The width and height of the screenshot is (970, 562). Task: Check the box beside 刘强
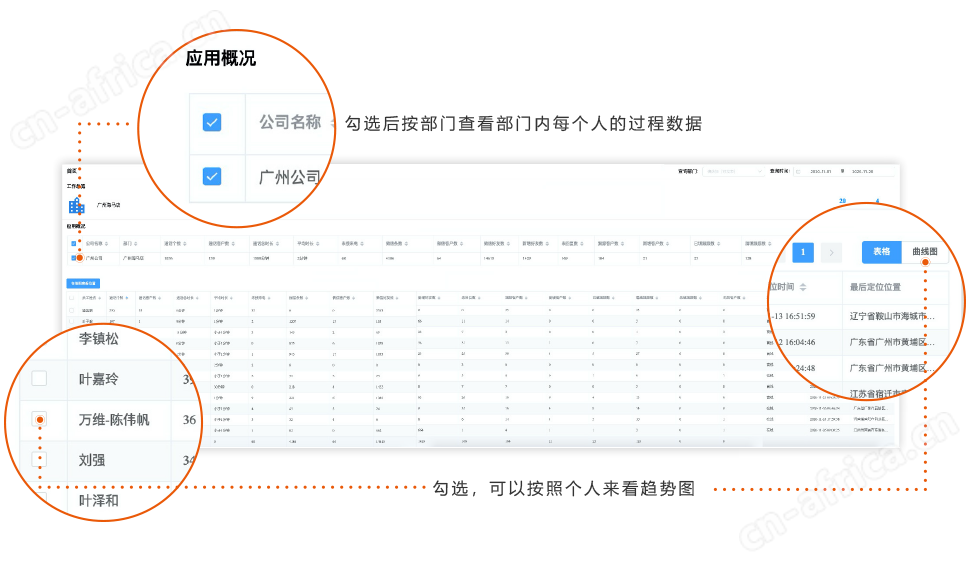(x=39, y=460)
